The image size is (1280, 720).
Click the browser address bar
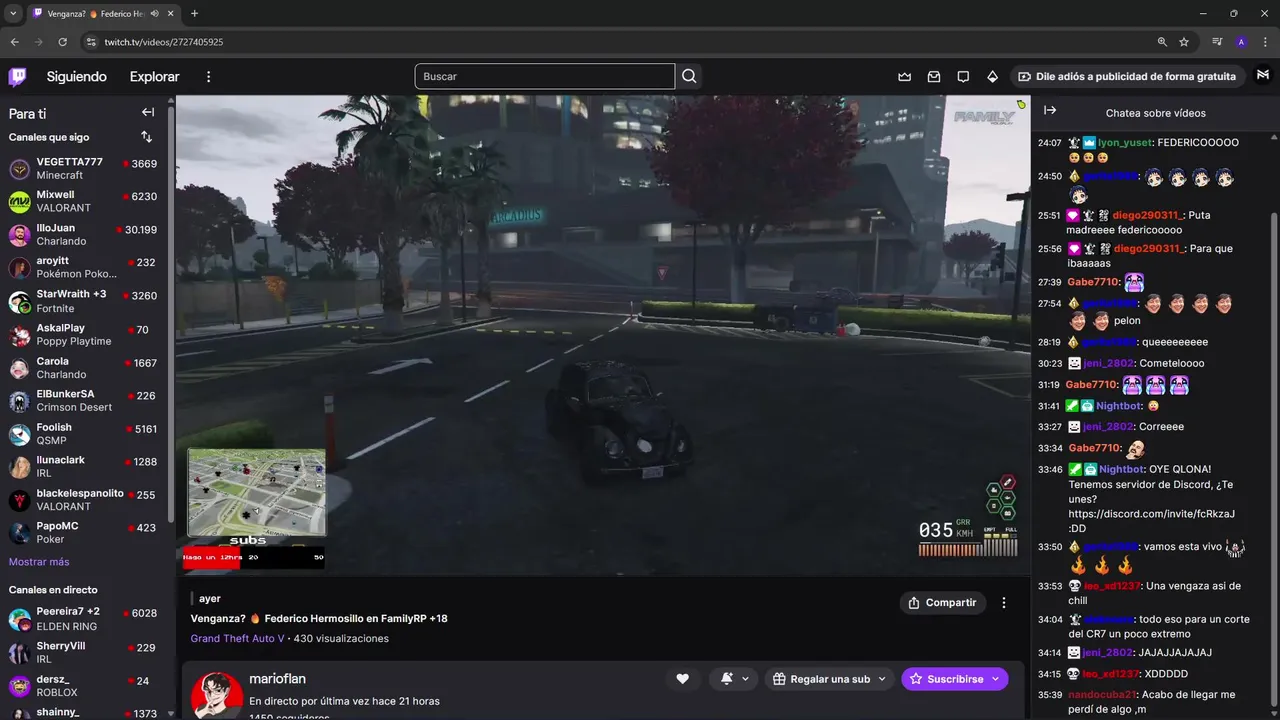pyautogui.click(x=620, y=42)
